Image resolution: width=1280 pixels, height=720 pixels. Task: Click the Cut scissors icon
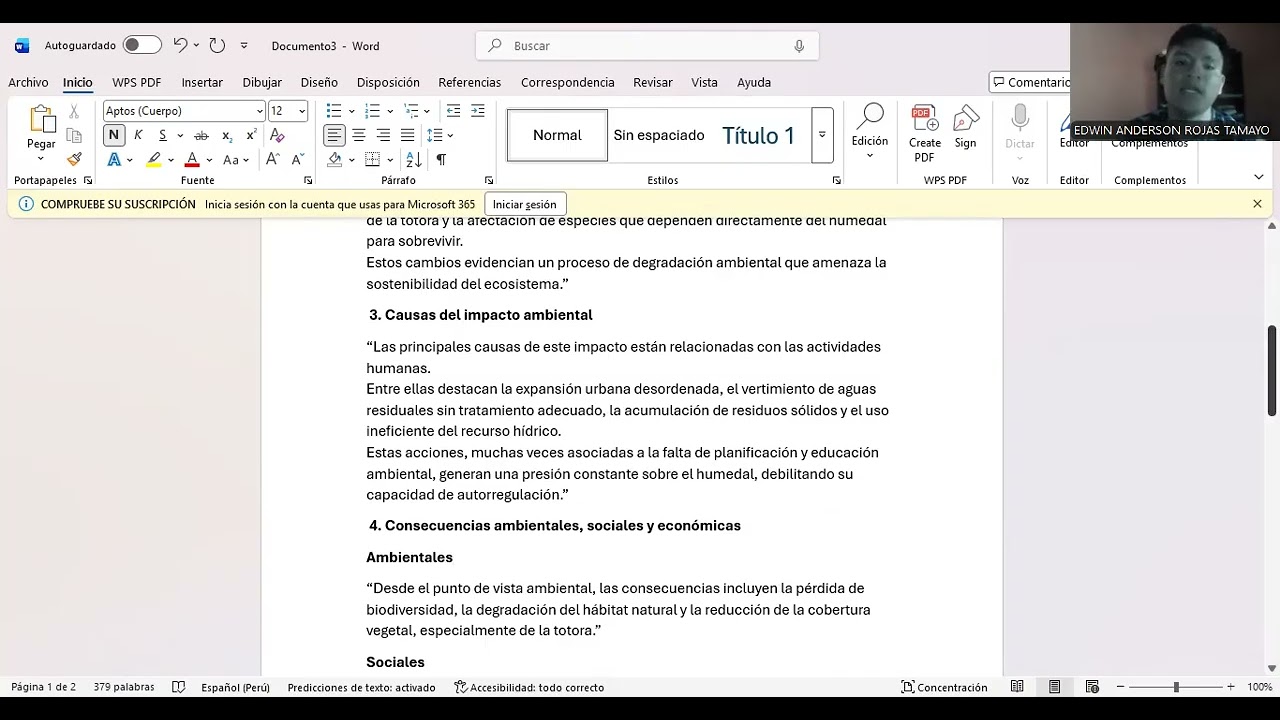pyautogui.click(x=74, y=111)
